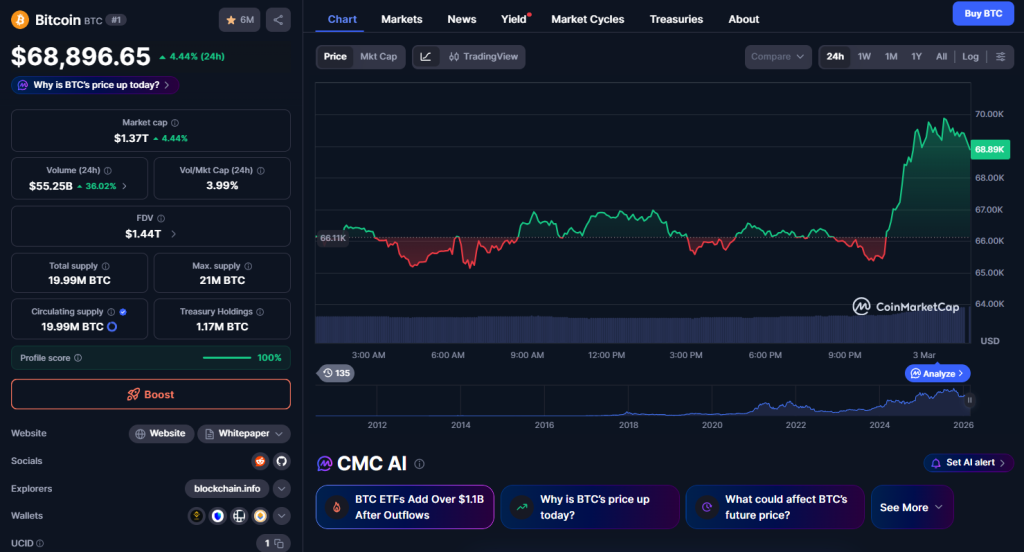This screenshot has width=1024, height=552.
Task: Add Bitcoin to watchlist via star button
Action: [240, 20]
